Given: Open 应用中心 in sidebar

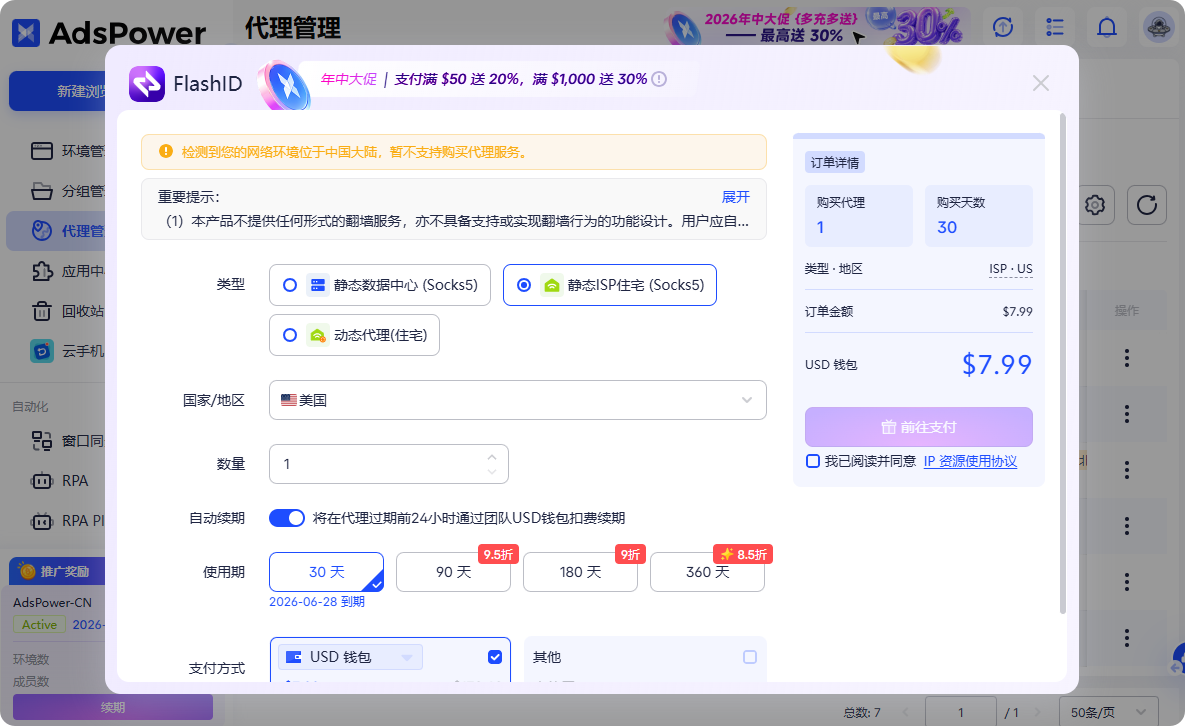Looking at the screenshot, I should coord(67,271).
